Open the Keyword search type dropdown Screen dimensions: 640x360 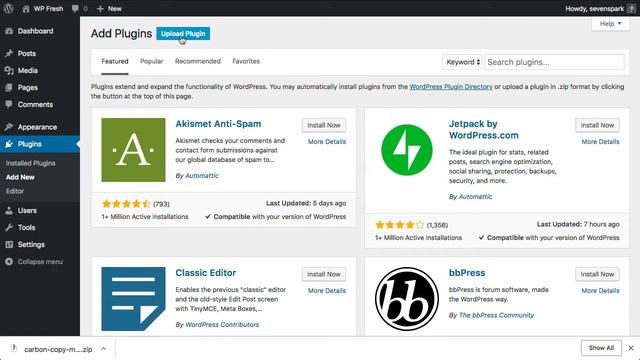[462, 62]
